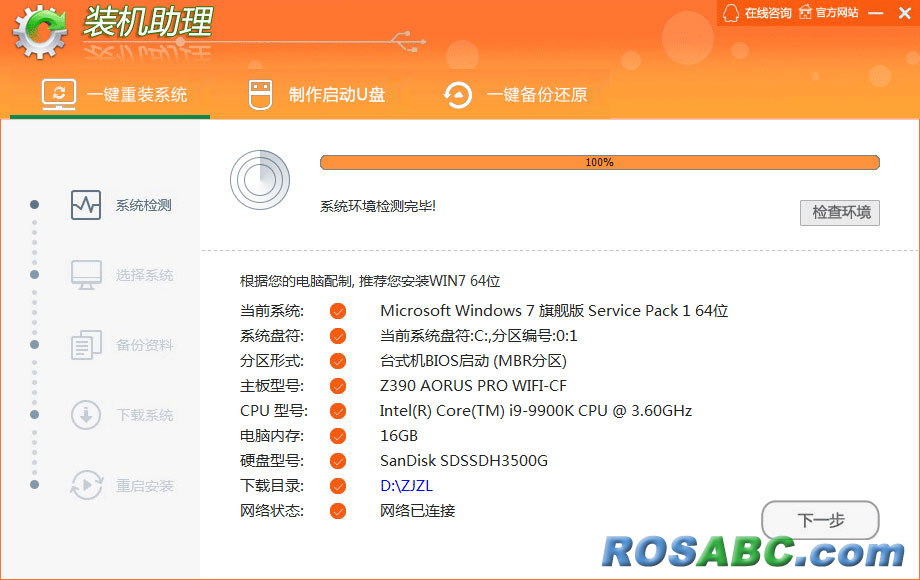Viewport: 920px width, 580px height.
Task: Click the check mark icon for 主板型号
Action: 338,386
